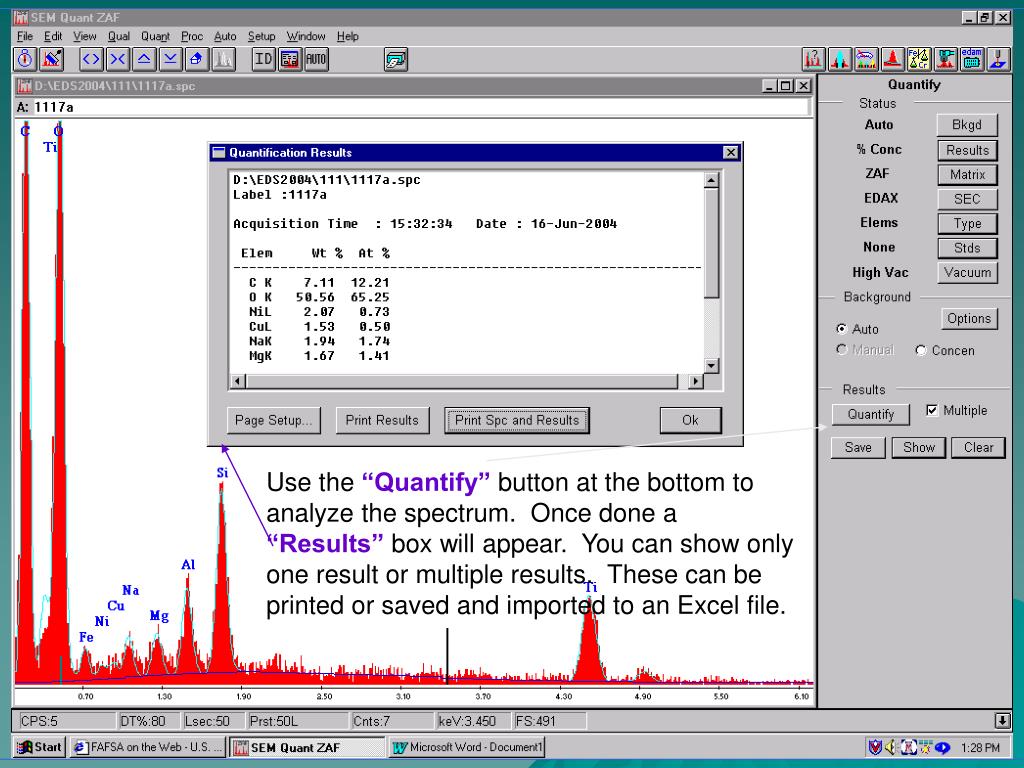Click the Clear results button
This screenshot has width=1024, height=768.
978,447
